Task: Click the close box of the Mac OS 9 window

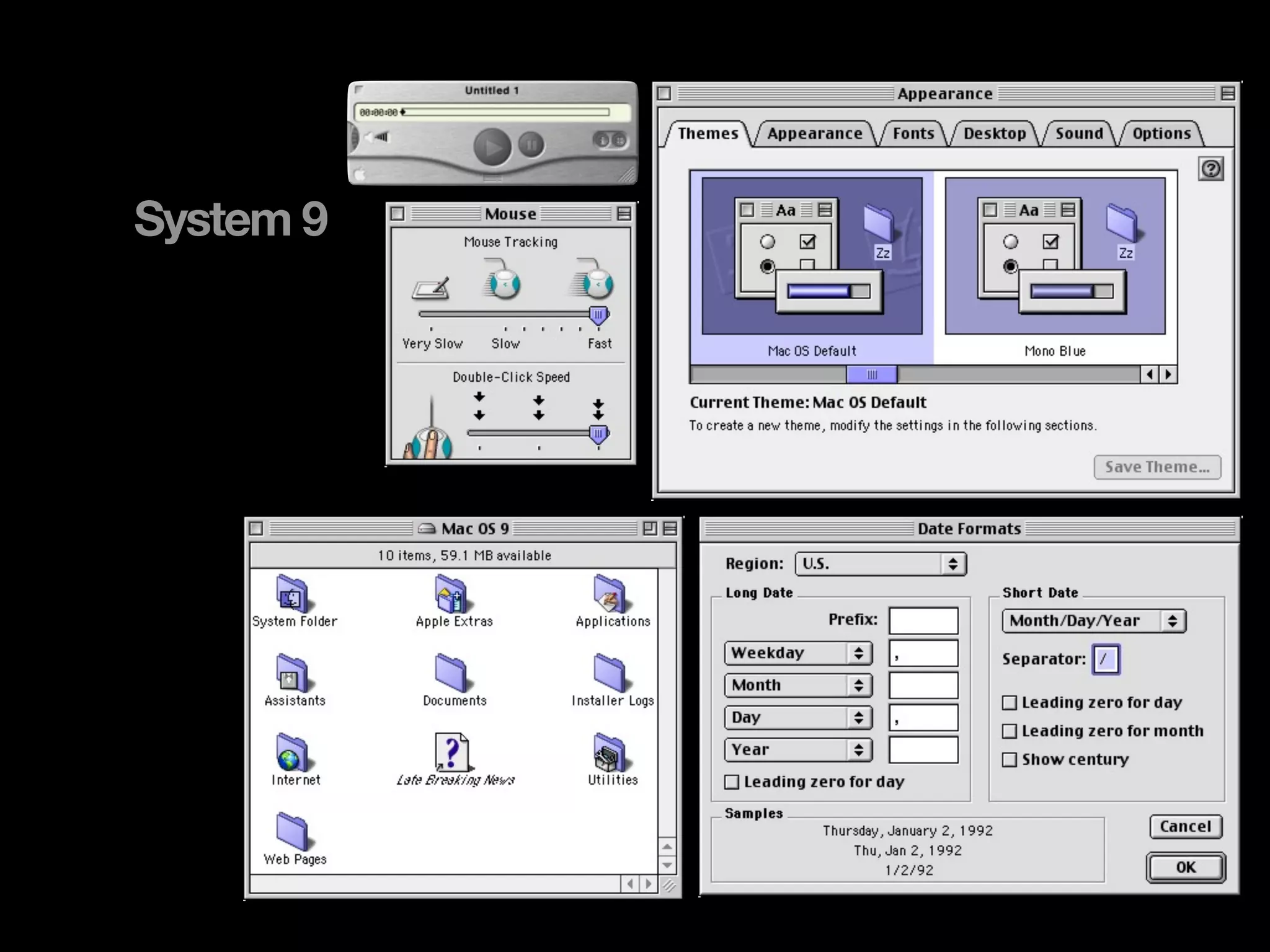Action: [x=256, y=529]
